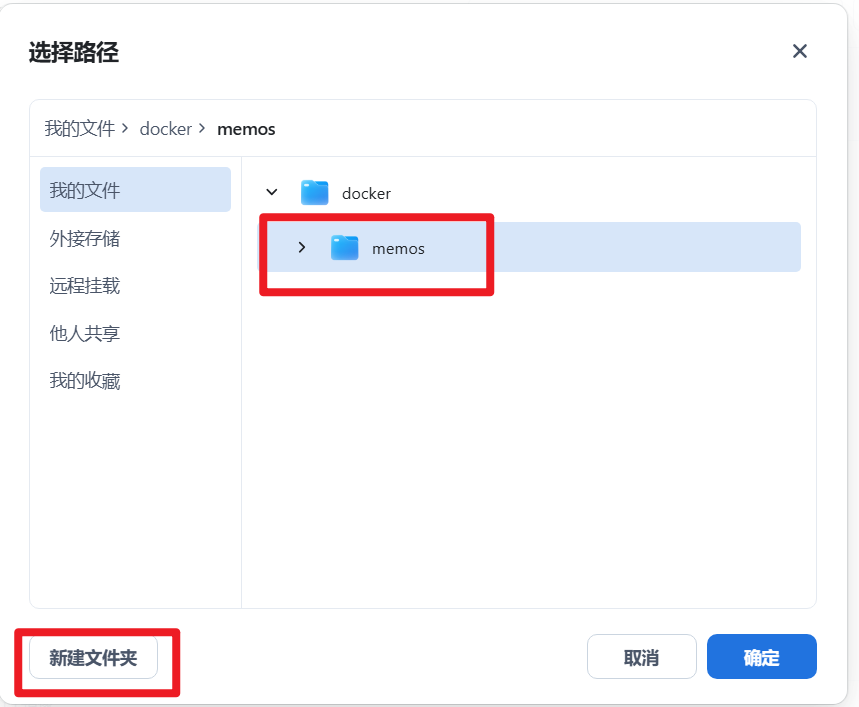
Task: Click 我的文件 in the breadcrumb path
Action: pyautogui.click(x=80, y=129)
